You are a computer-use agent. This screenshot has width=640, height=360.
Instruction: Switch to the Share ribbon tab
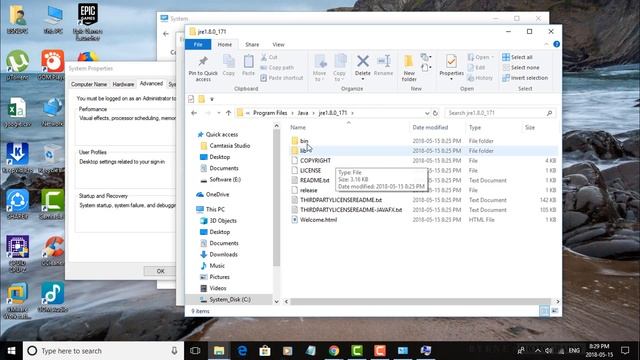click(x=252, y=44)
